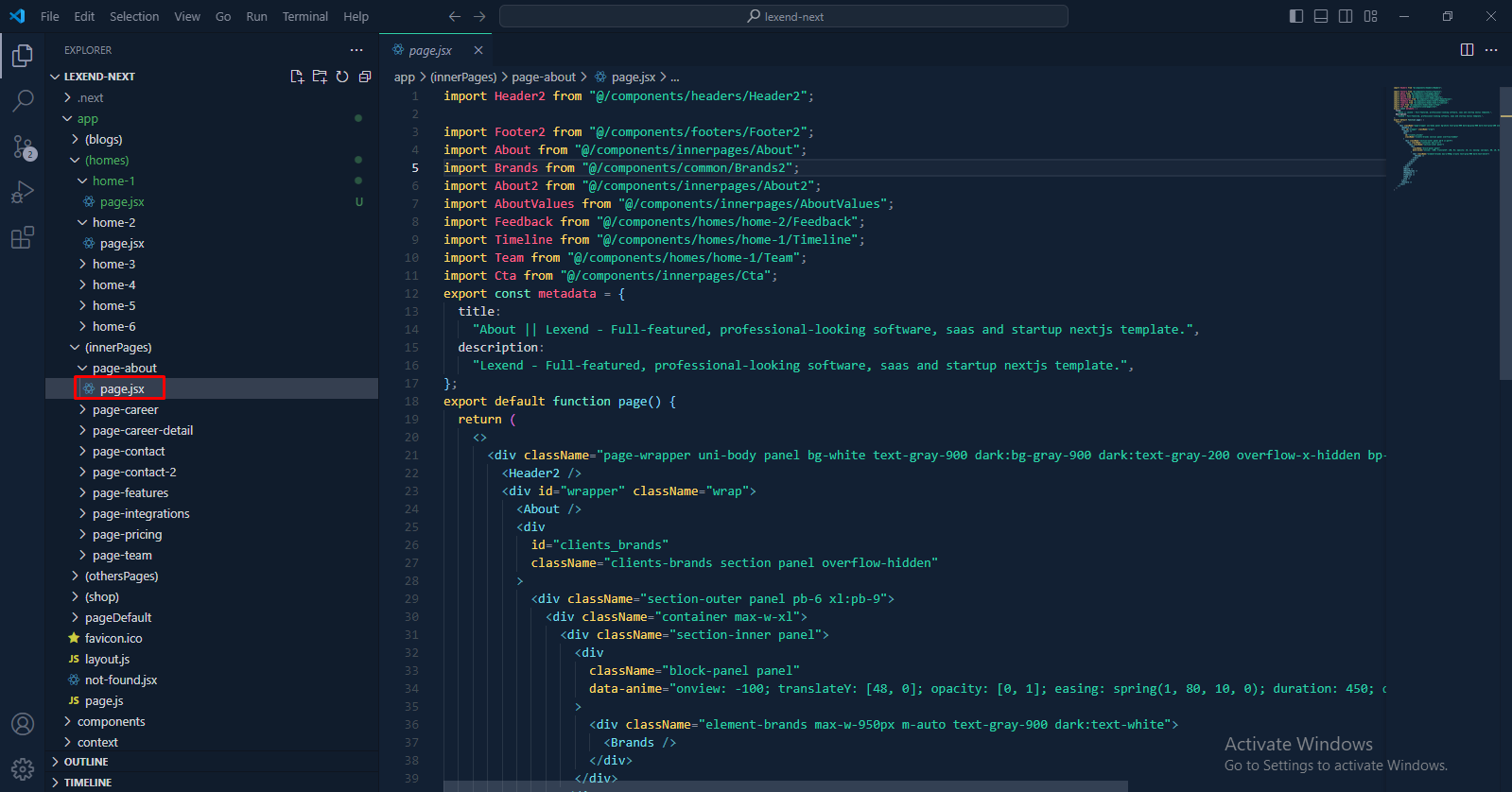
Task: Click the New File icon in Explorer
Action: pos(297,77)
